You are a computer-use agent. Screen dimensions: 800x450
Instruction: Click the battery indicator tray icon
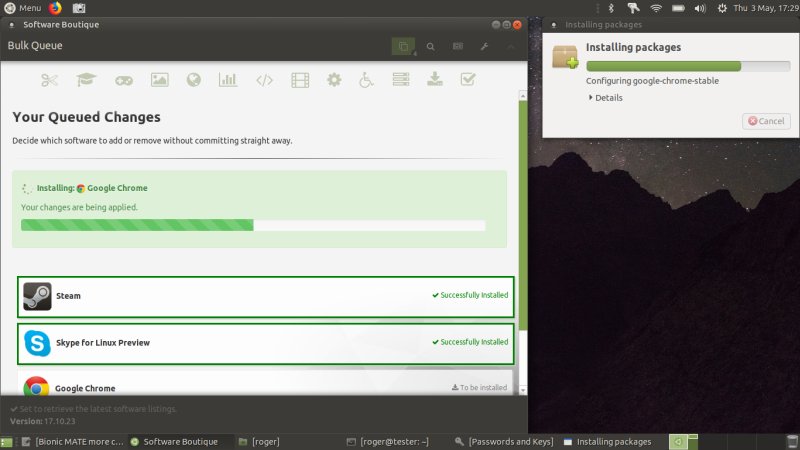click(x=678, y=8)
